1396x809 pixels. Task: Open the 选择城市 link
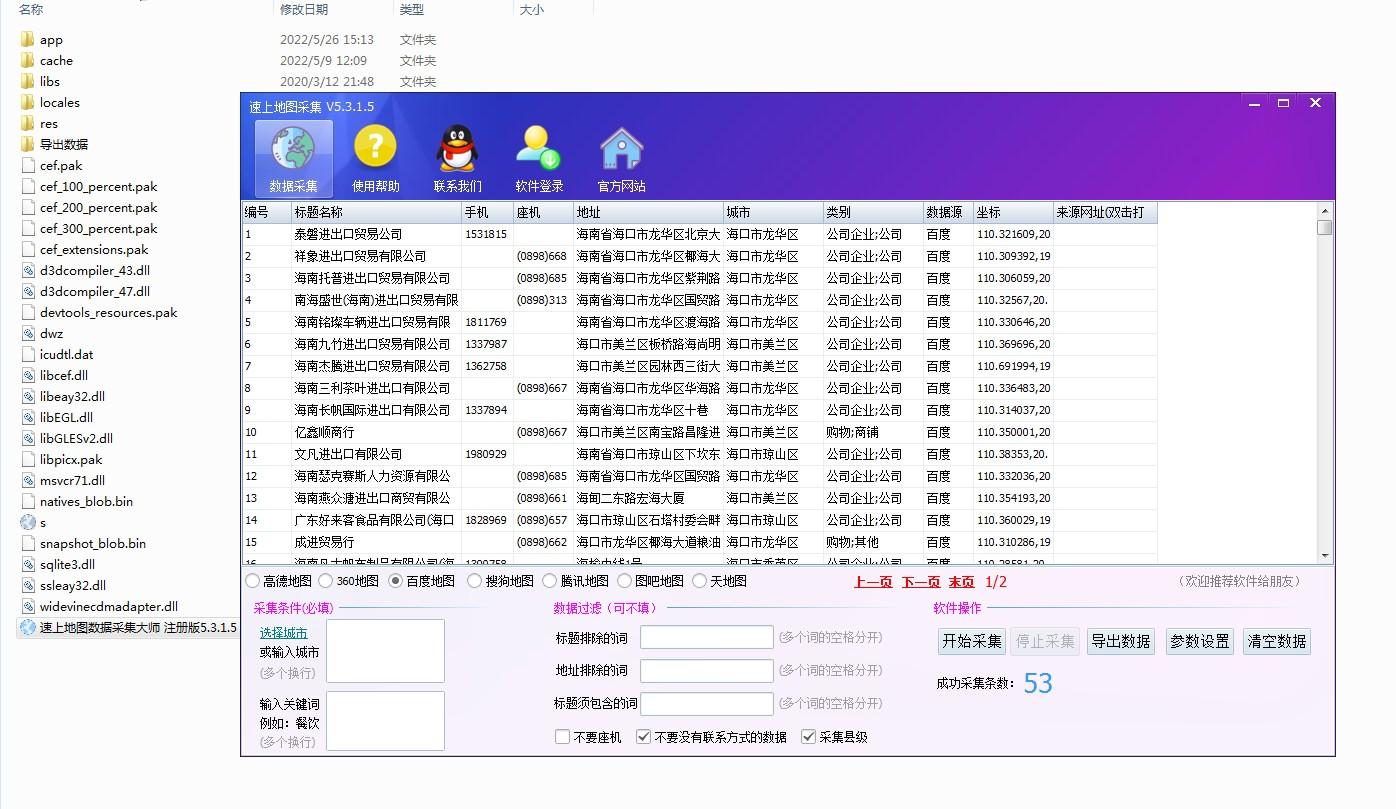pos(284,633)
